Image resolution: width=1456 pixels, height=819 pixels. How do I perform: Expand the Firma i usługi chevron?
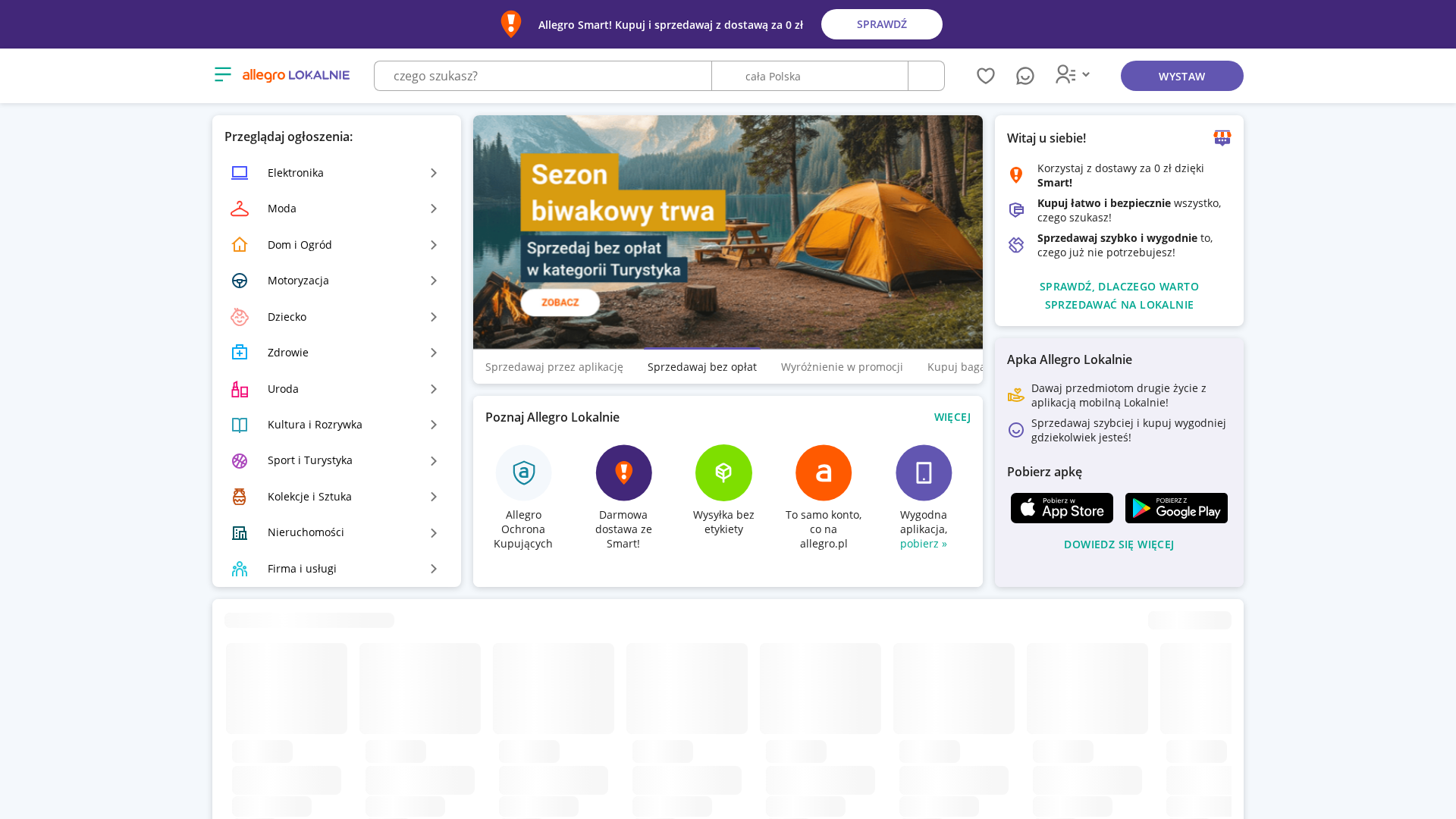(434, 569)
